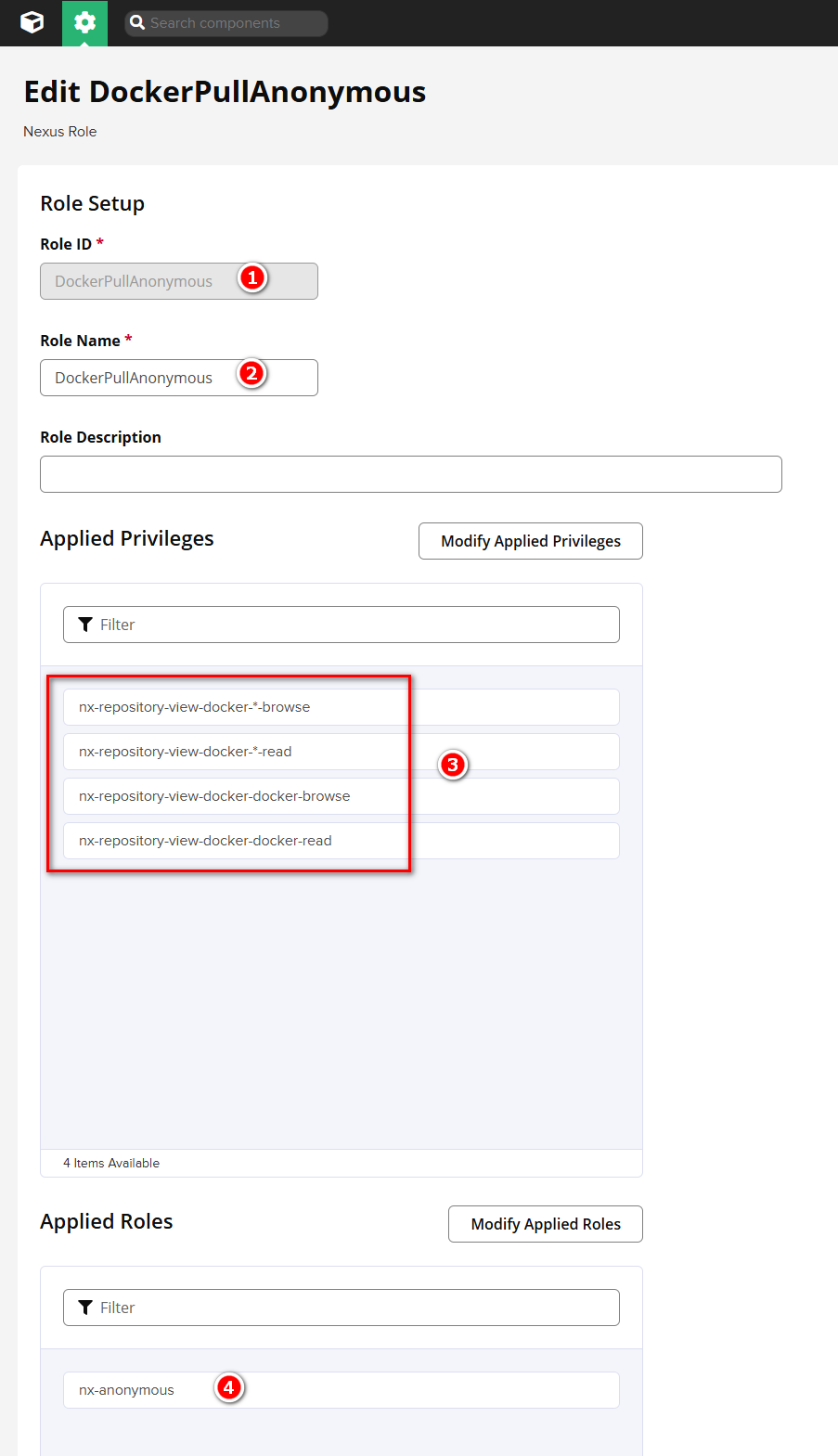This screenshot has height=1456, width=838.
Task: Click red annotation marker number 1
Action: pos(251,277)
